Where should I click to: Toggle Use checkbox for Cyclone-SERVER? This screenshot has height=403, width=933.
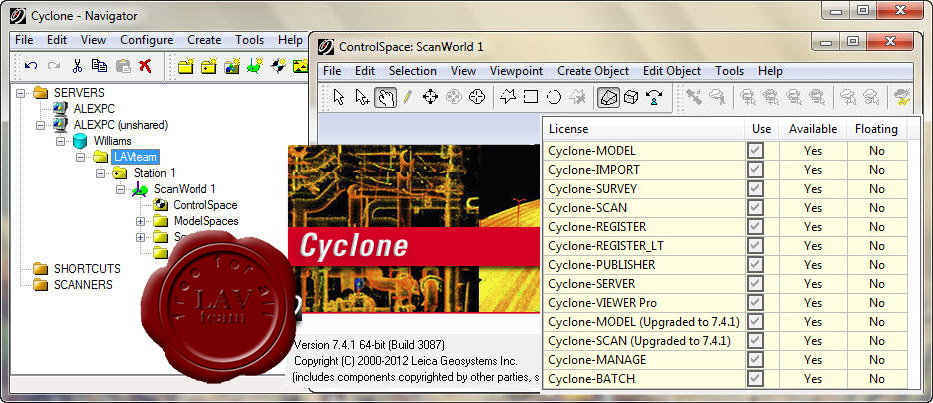point(755,283)
